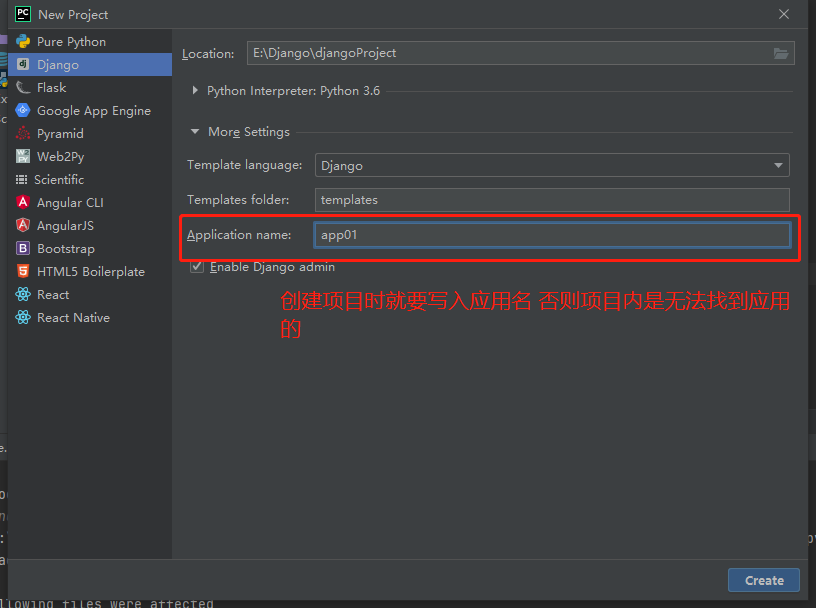Click the PyCharm logo in title bar

click(x=23, y=14)
